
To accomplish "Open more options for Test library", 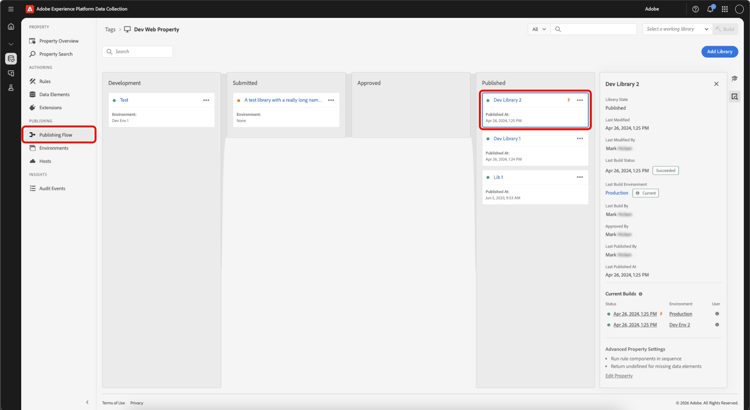I will pos(206,100).
